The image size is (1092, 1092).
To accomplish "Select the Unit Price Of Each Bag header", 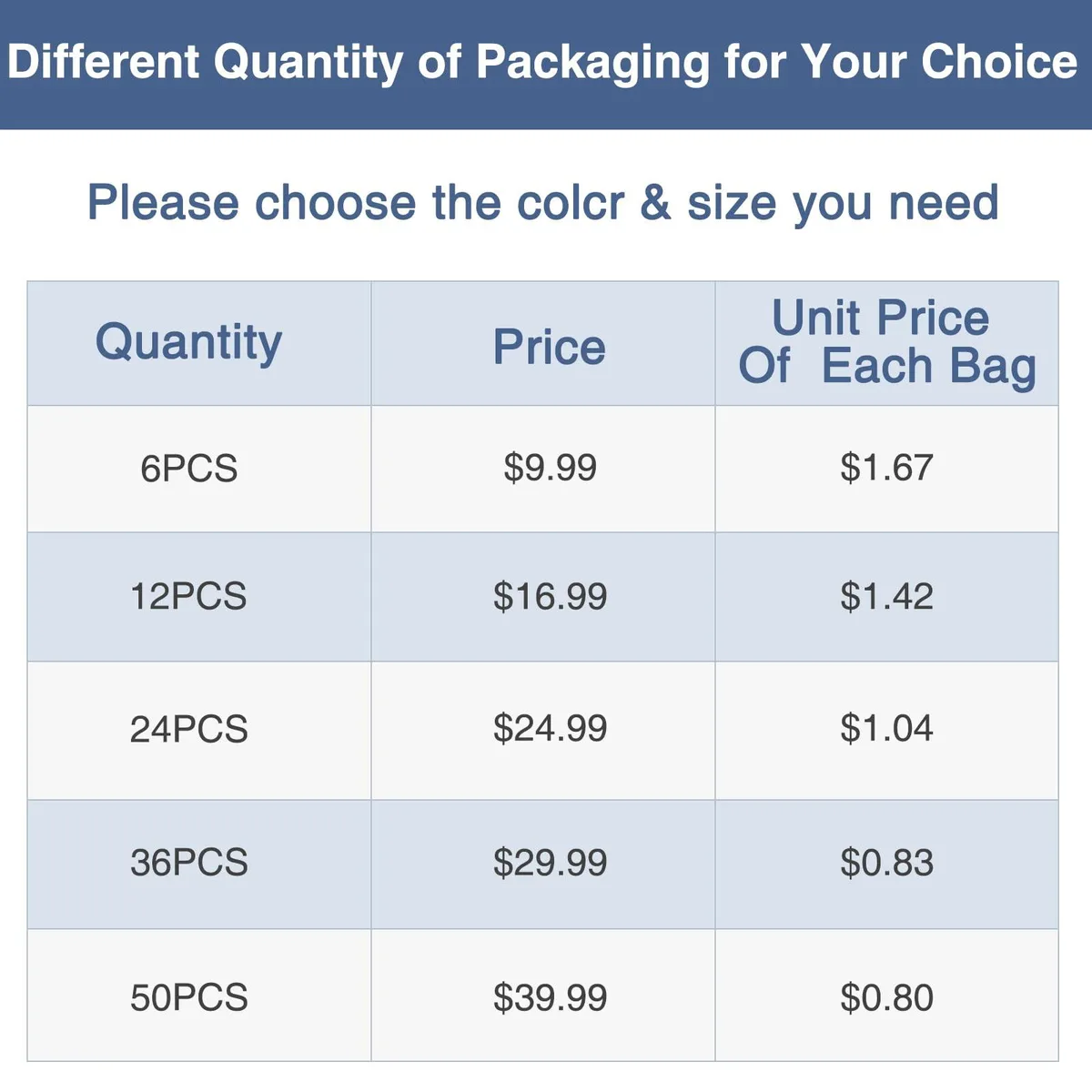I will point(887,343).
